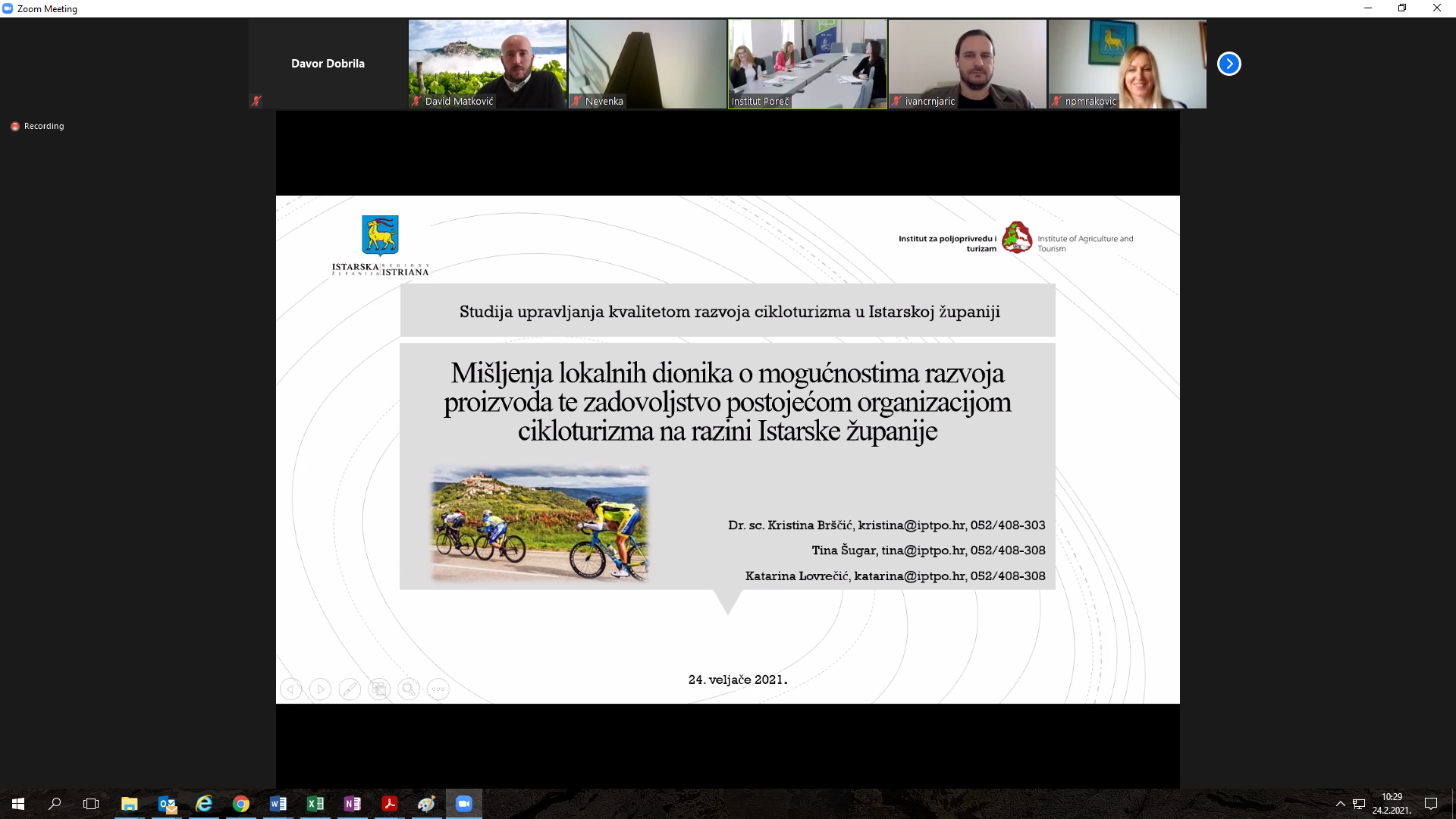Minimize the Zoom Meeting window
This screenshot has height=819, width=1456.
[x=1368, y=8]
